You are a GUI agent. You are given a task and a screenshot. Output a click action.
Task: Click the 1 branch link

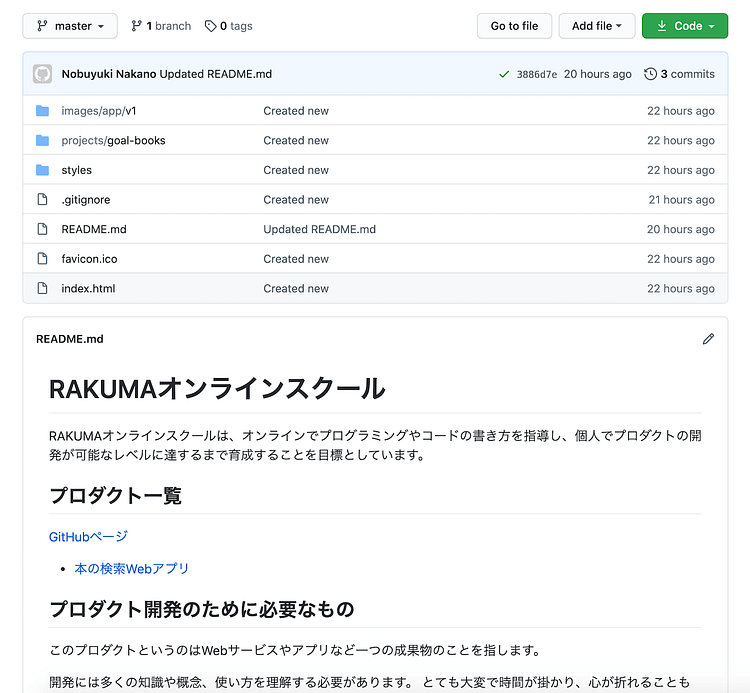point(161,26)
